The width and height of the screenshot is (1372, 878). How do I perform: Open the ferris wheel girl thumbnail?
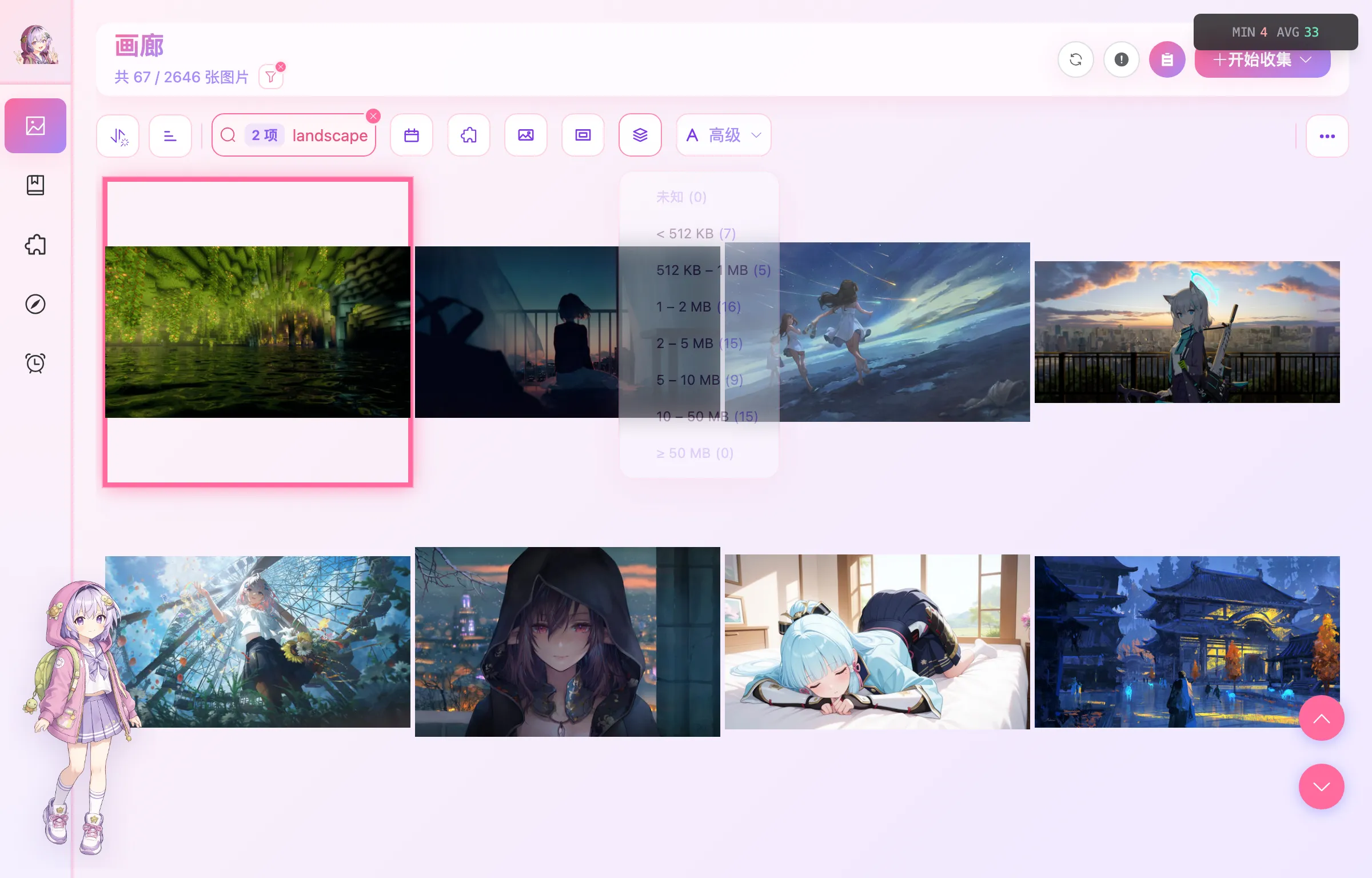[x=258, y=642]
